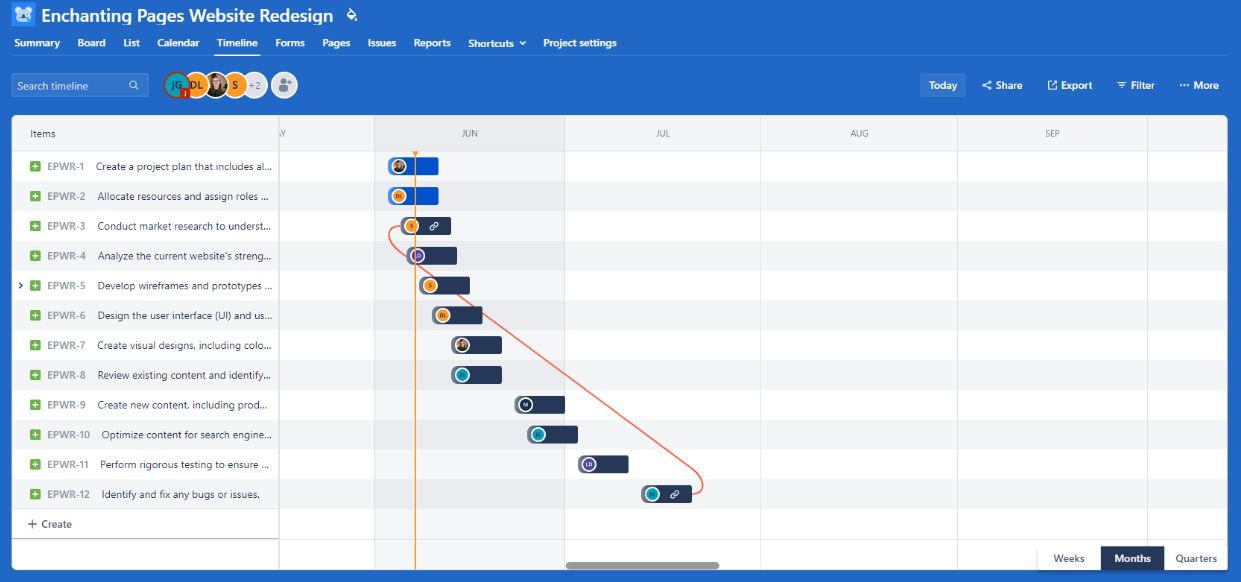1241x582 pixels.
Task: Expand the Shortcuts dropdown
Action: (497, 43)
